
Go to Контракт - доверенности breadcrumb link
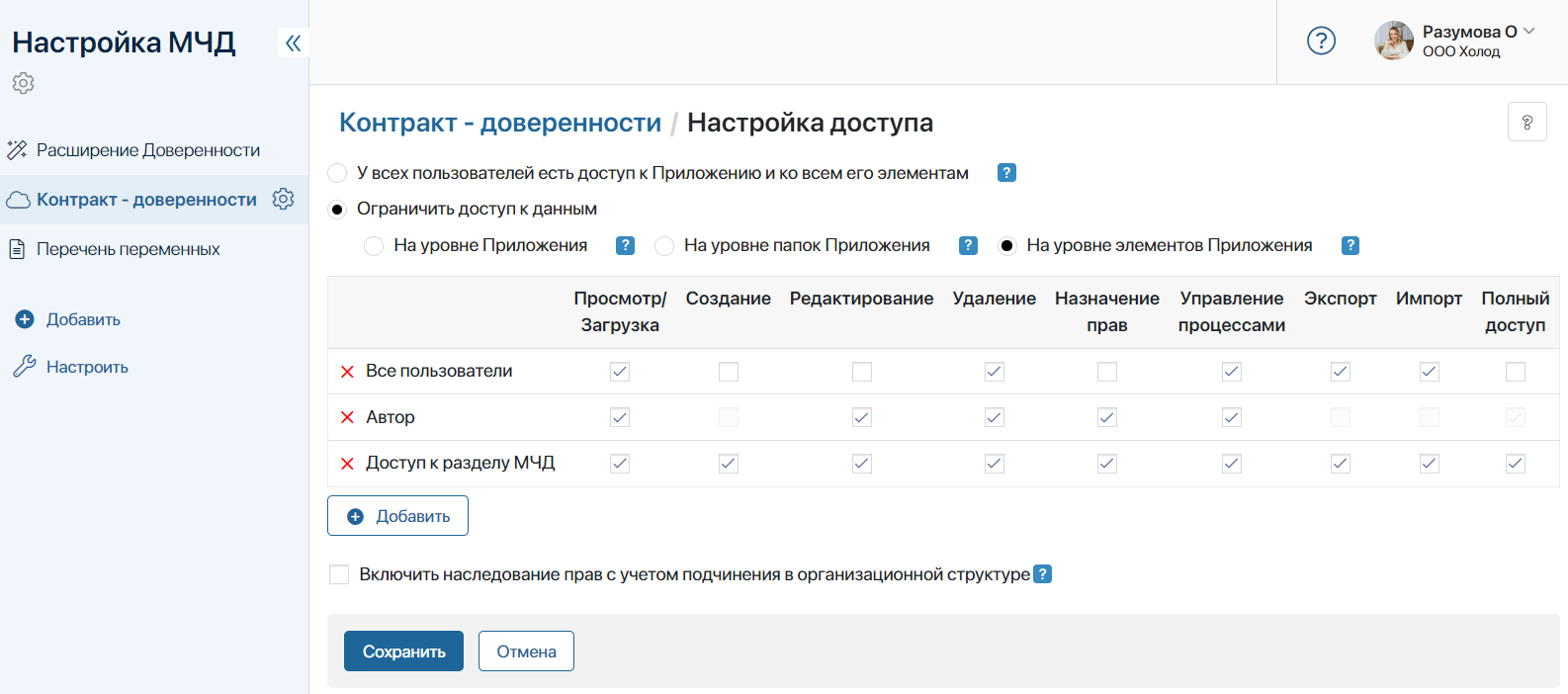pos(499,123)
